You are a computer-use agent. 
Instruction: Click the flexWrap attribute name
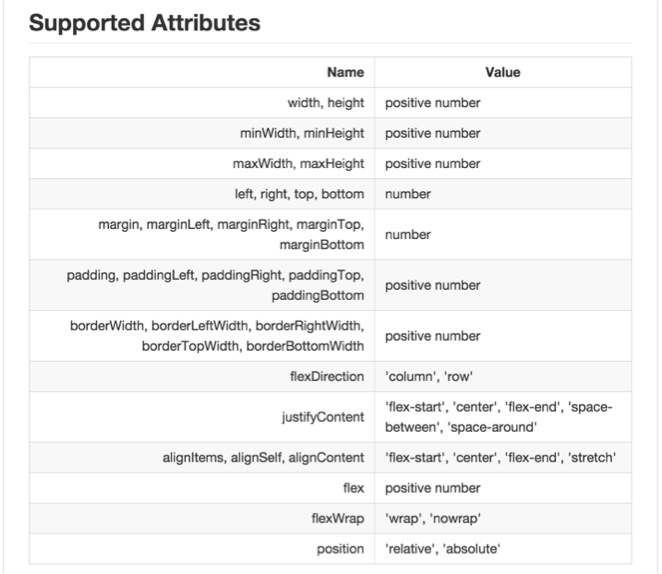pos(338,519)
